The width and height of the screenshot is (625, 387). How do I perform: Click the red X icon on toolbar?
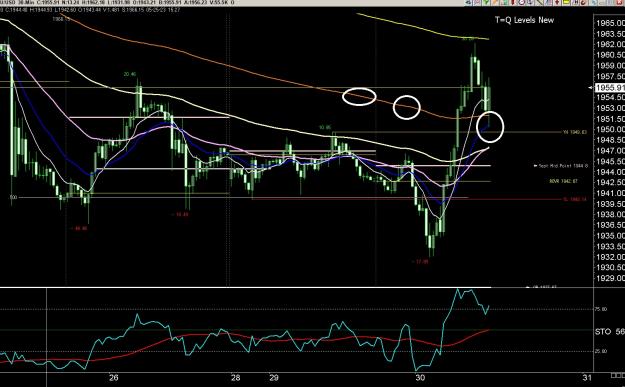(619, 2)
